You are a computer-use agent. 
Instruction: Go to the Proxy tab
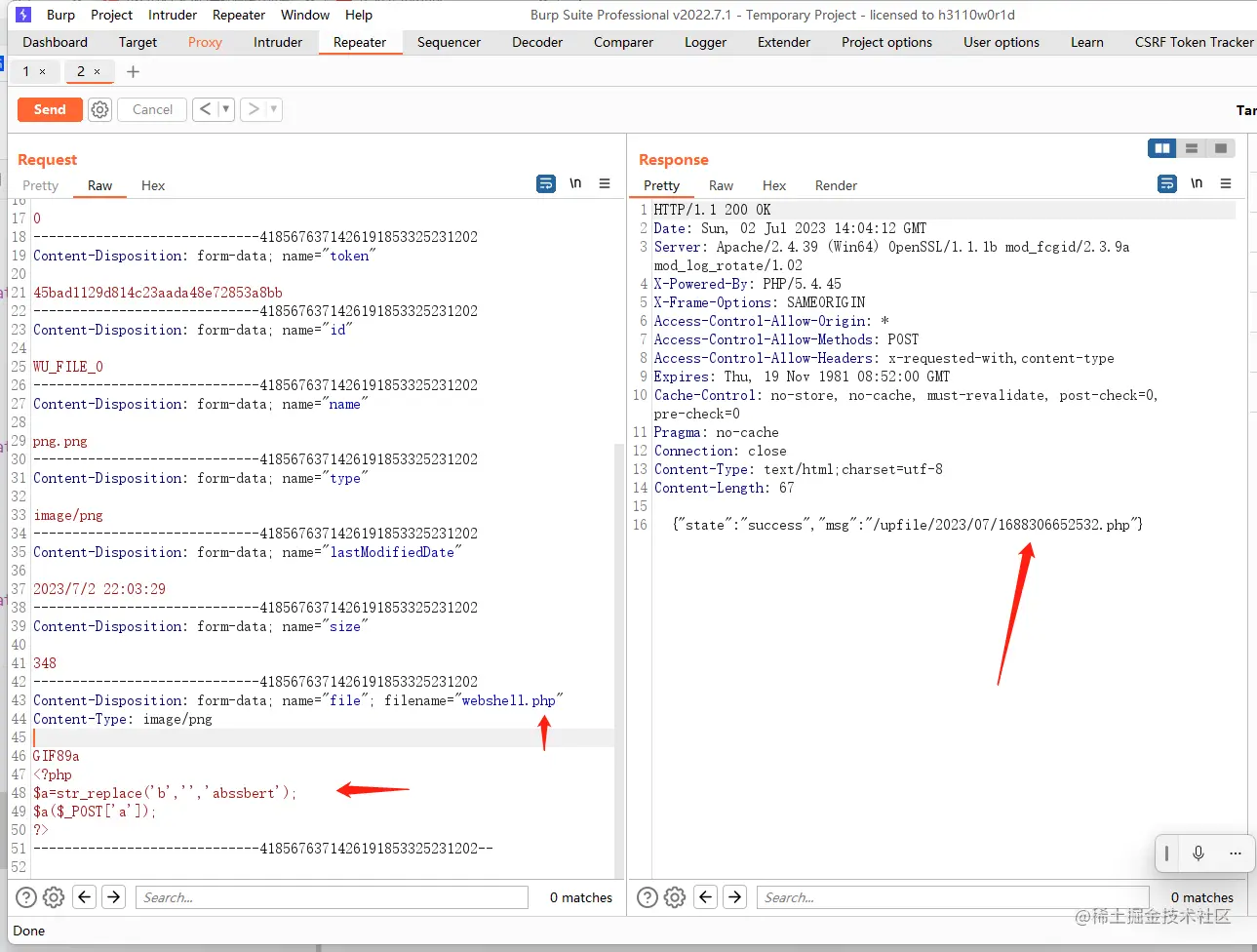click(x=205, y=42)
